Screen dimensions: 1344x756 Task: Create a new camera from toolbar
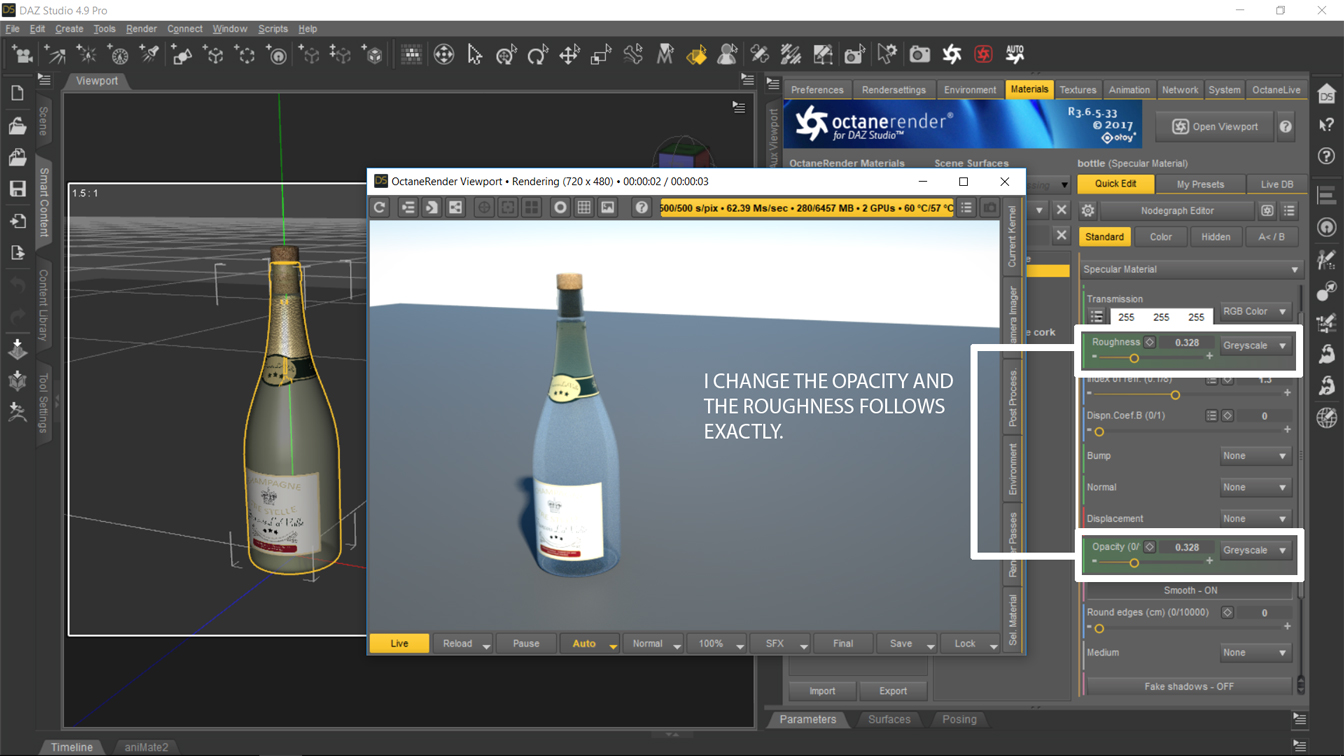tap(23, 55)
